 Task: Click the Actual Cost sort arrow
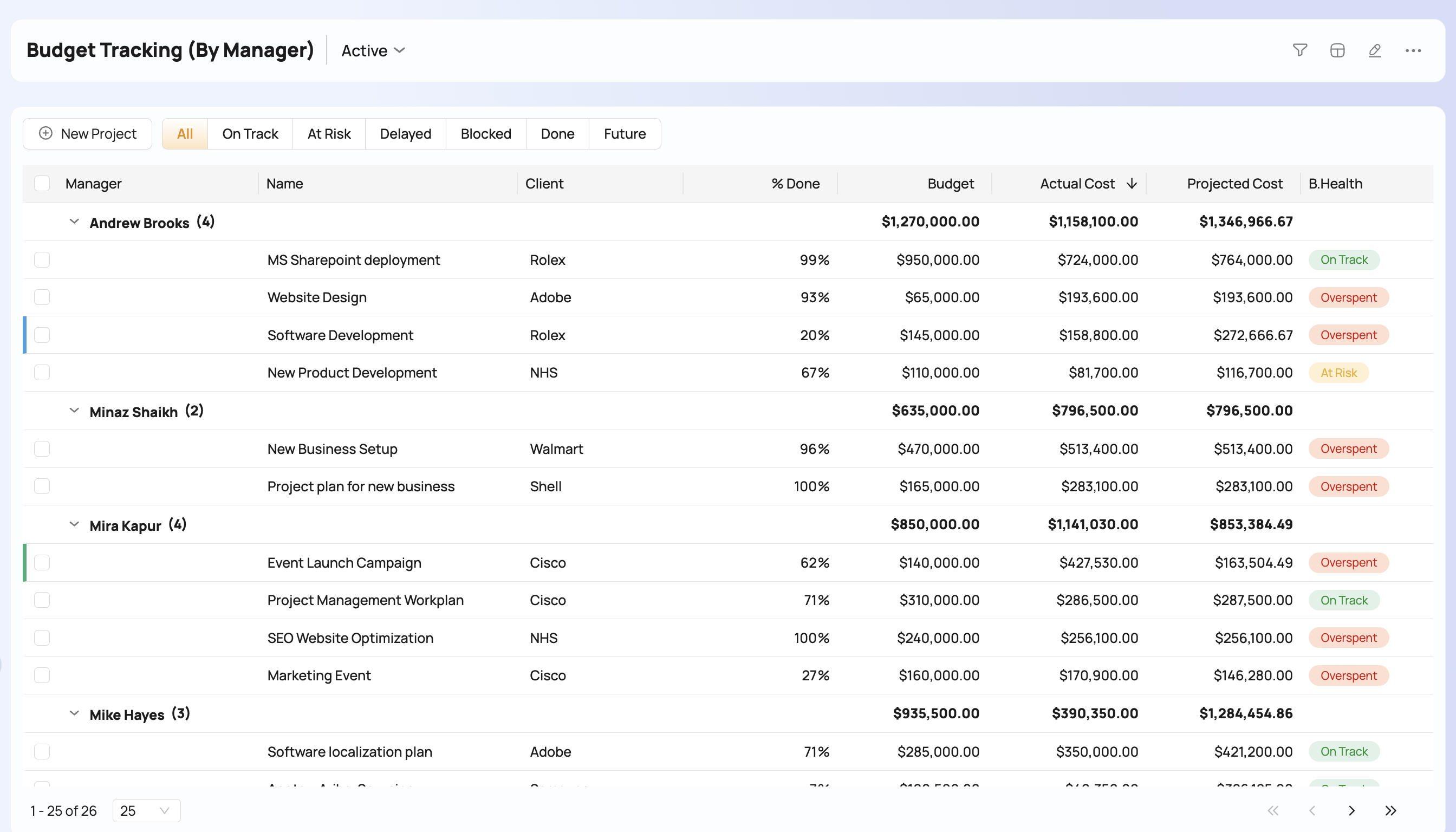[x=1132, y=184]
